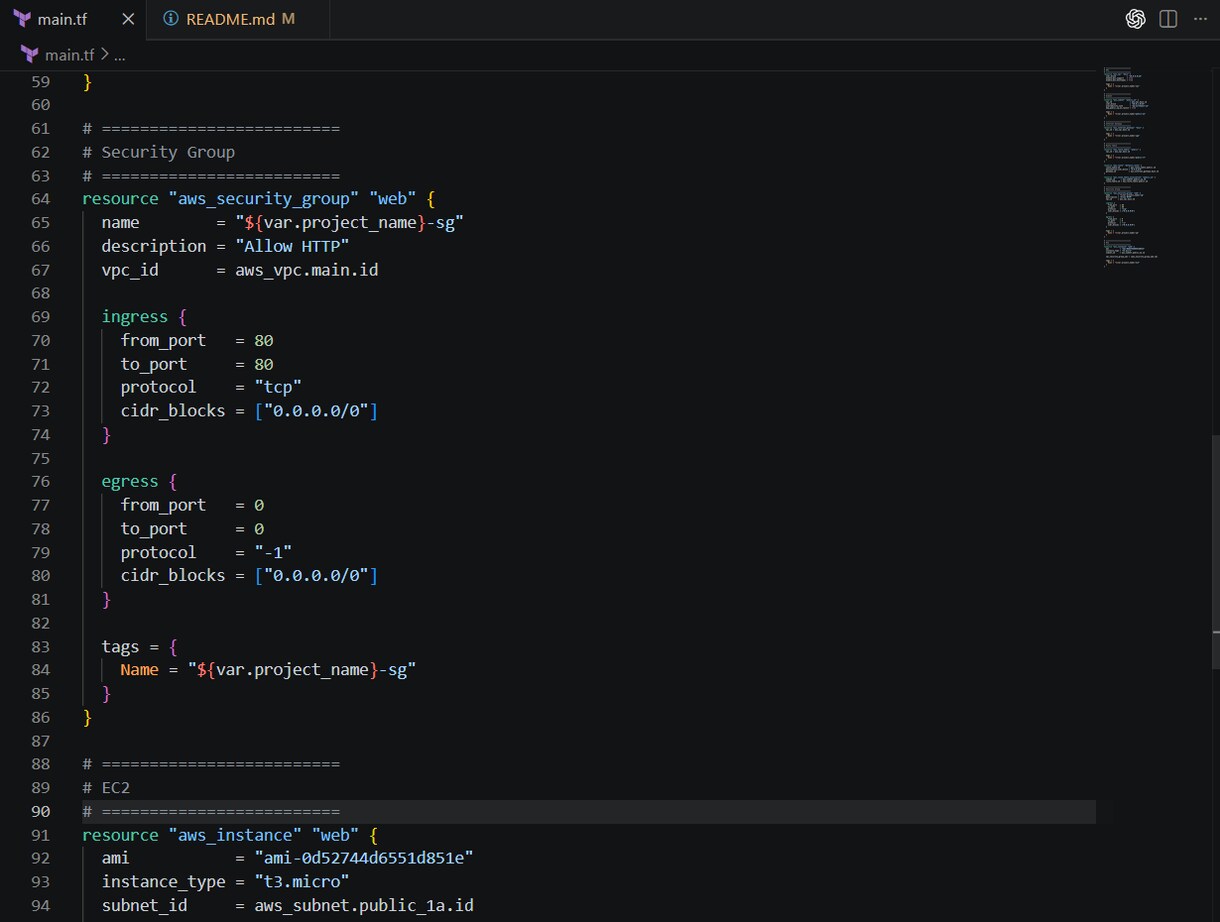The image size is (1220, 922).
Task: Click the "Name" tag key on line 84
Action: coord(139,670)
